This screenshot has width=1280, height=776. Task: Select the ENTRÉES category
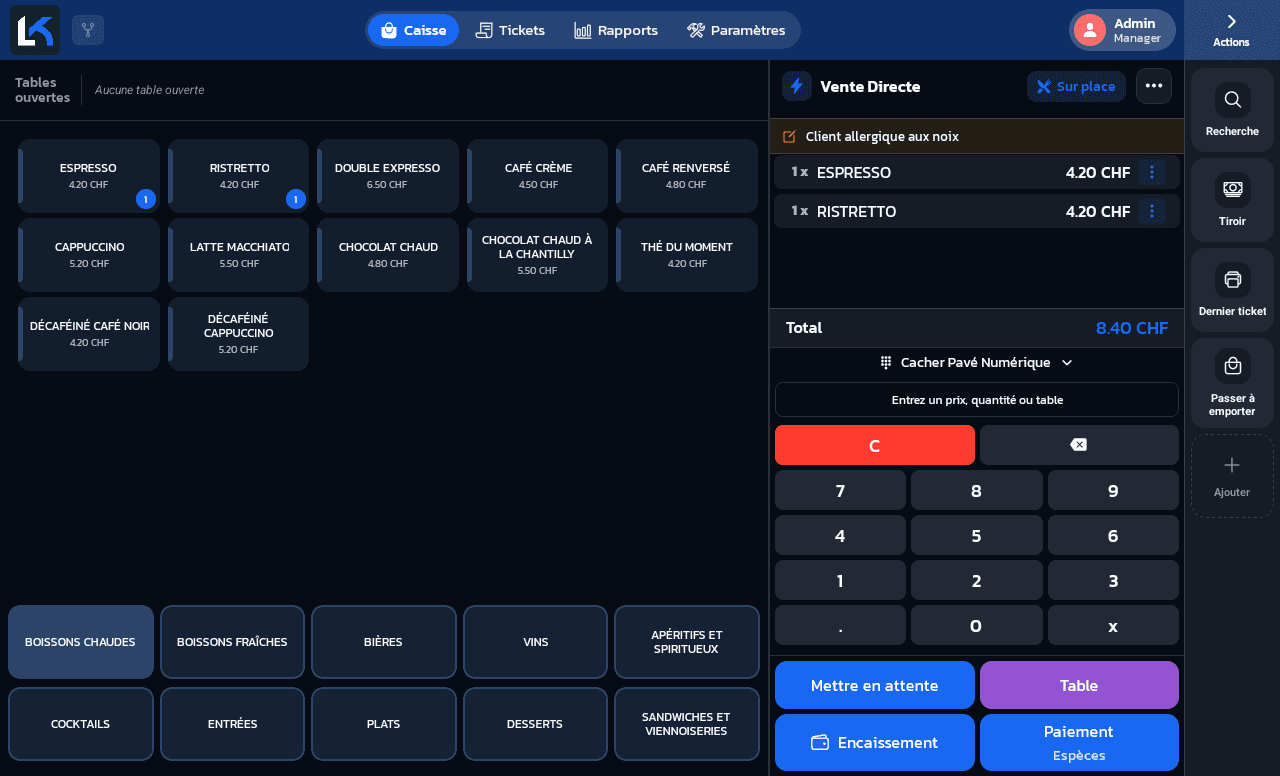click(x=232, y=724)
